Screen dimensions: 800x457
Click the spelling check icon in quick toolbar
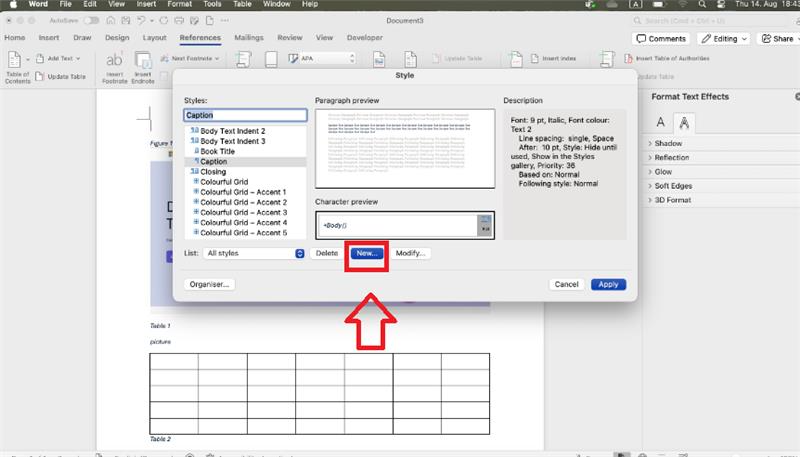click(x=194, y=20)
